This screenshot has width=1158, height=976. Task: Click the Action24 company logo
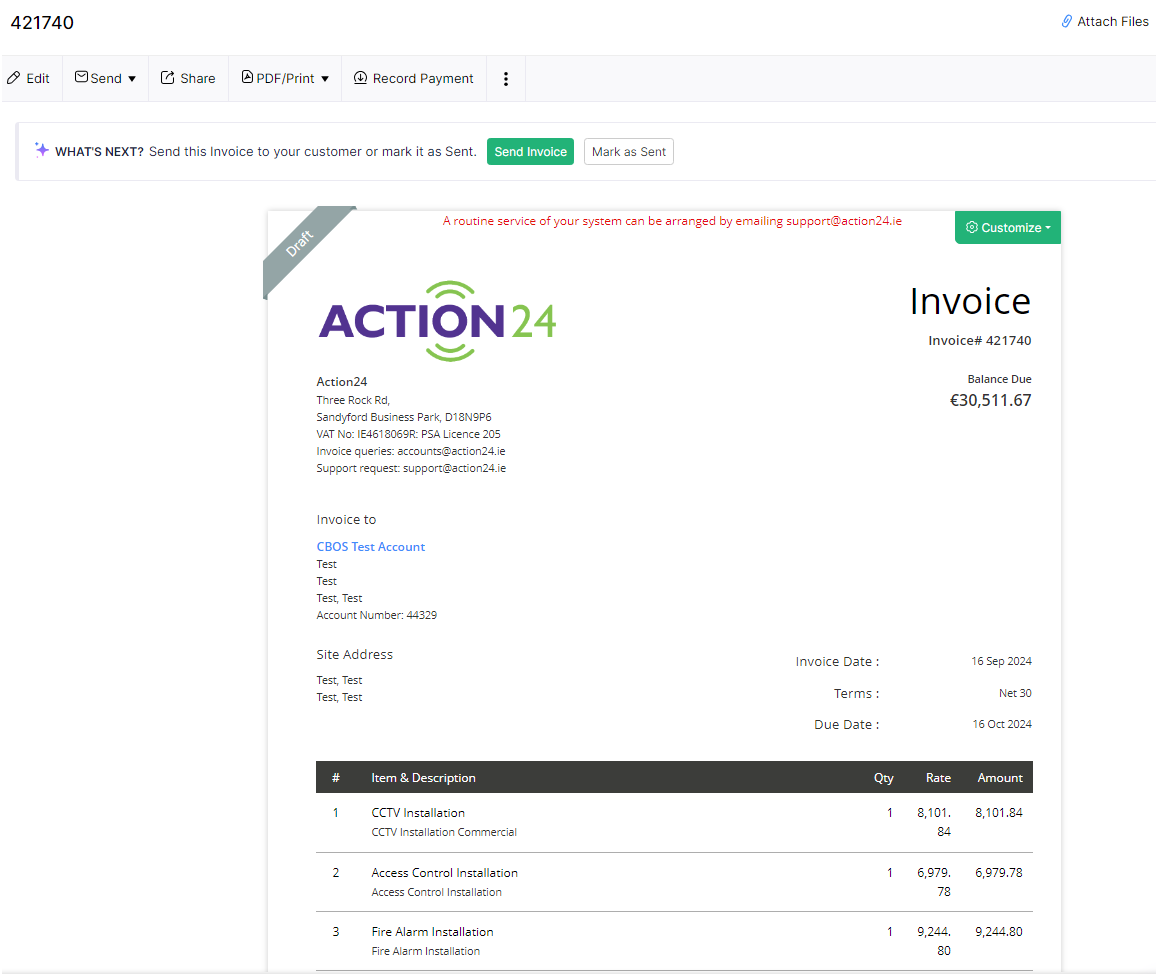click(437, 321)
